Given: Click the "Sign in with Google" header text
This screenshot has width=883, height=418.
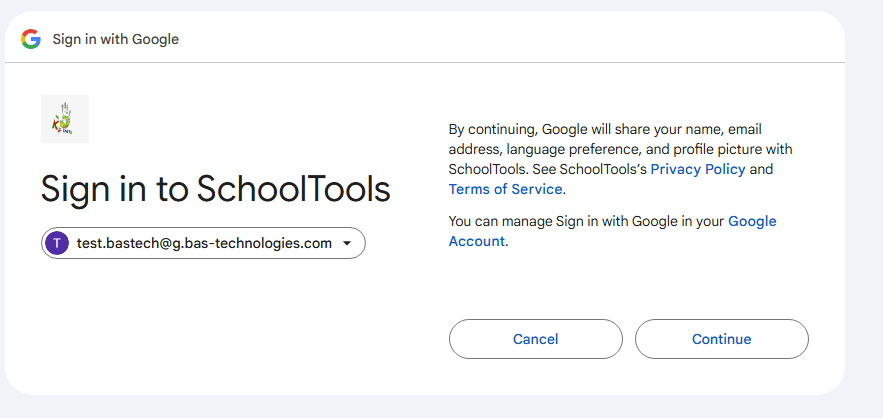Looking at the screenshot, I should click(x=115, y=39).
